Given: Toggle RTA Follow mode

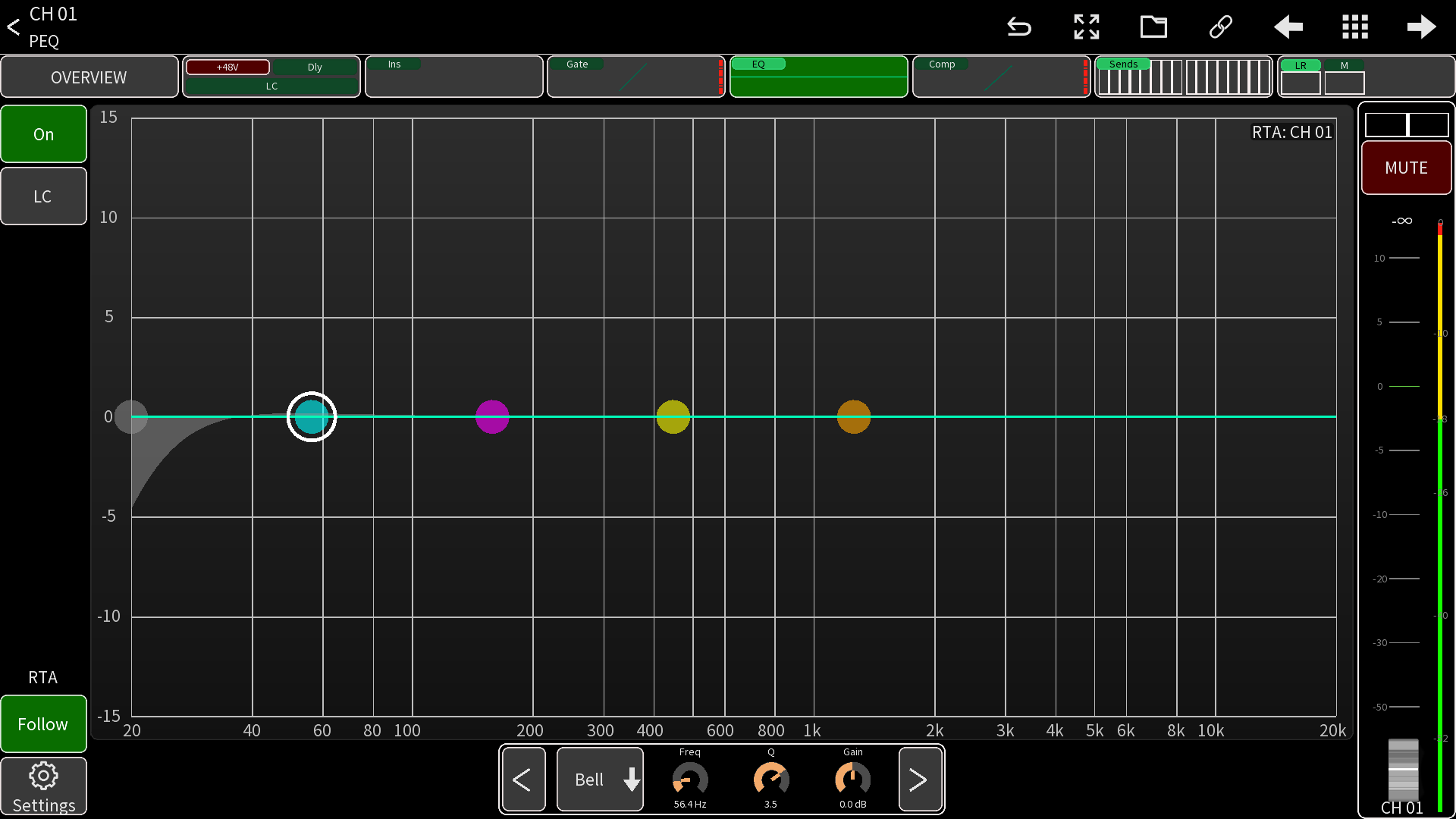Looking at the screenshot, I should pos(43,723).
